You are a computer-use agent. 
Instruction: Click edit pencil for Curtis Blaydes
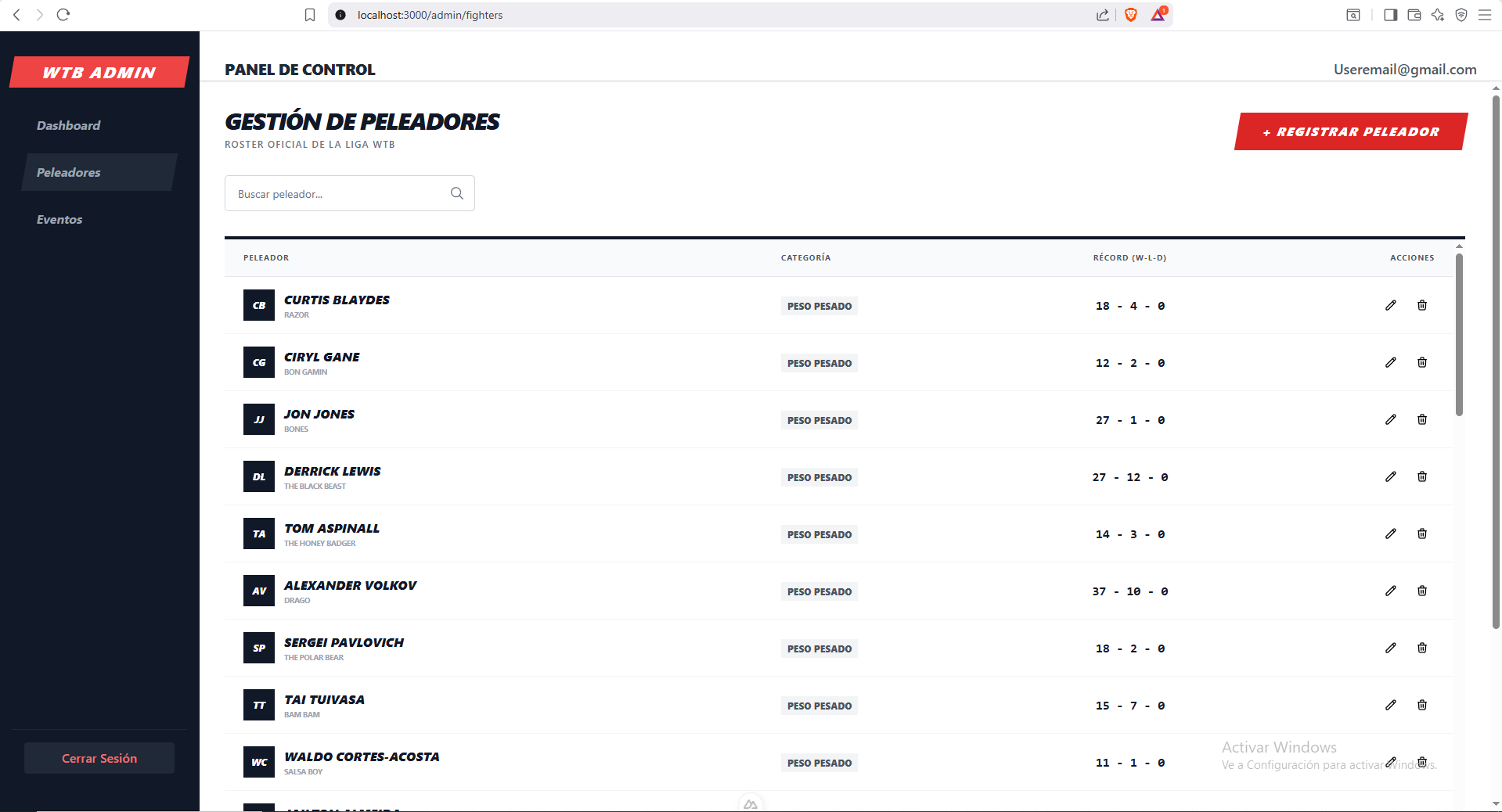point(1390,305)
